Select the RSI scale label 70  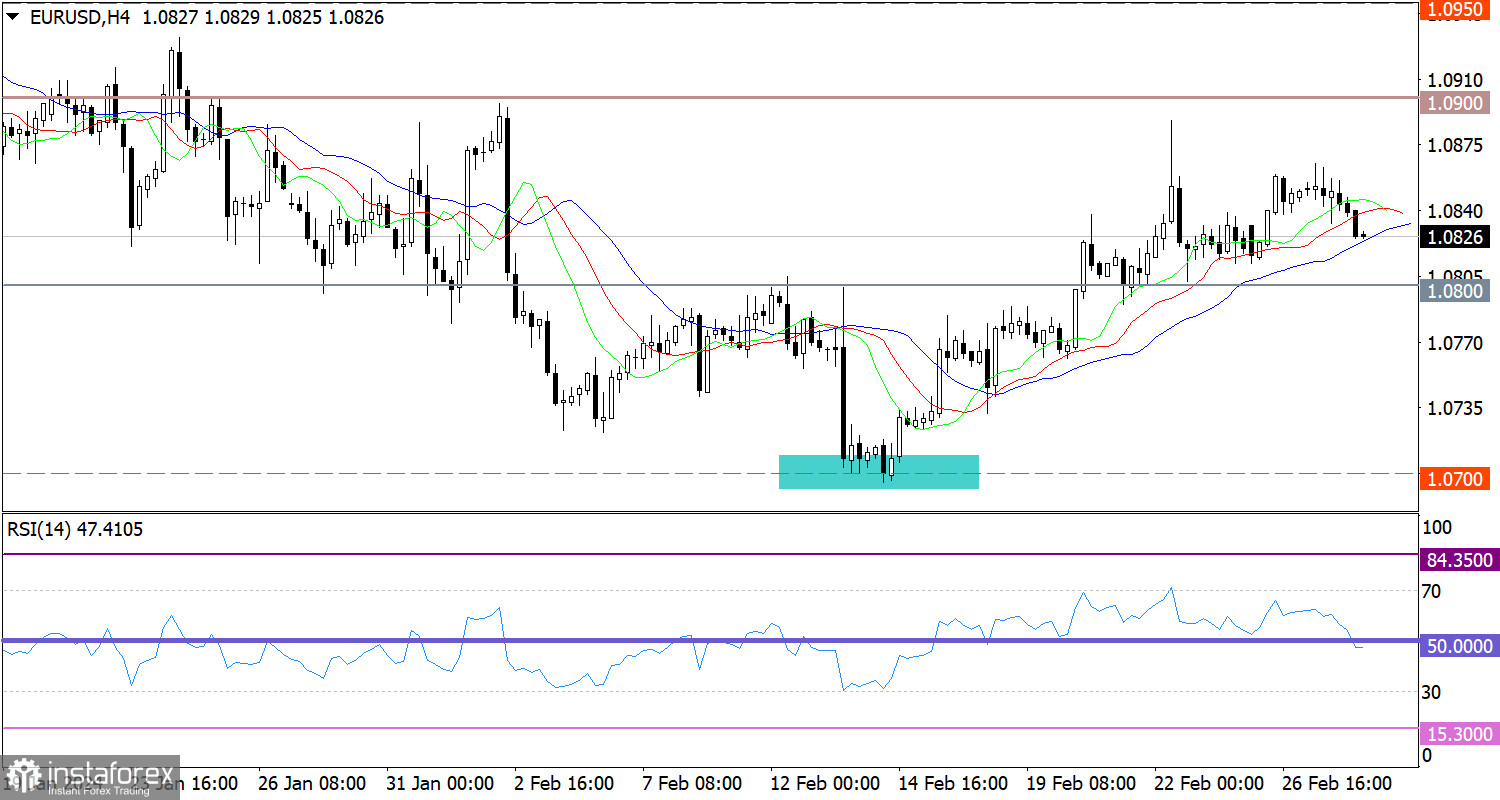click(x=1432, y=592)
